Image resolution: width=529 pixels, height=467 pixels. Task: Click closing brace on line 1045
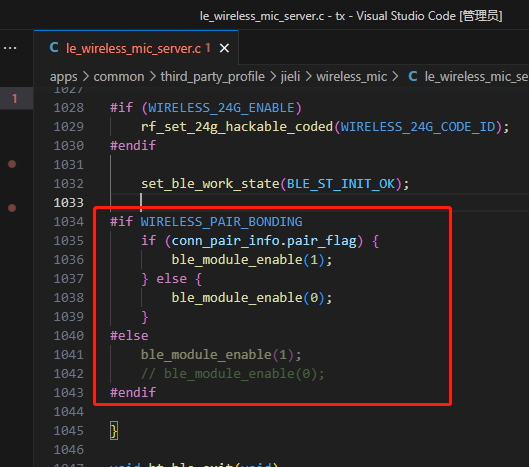pyautogui.click(x=114, y=431)
